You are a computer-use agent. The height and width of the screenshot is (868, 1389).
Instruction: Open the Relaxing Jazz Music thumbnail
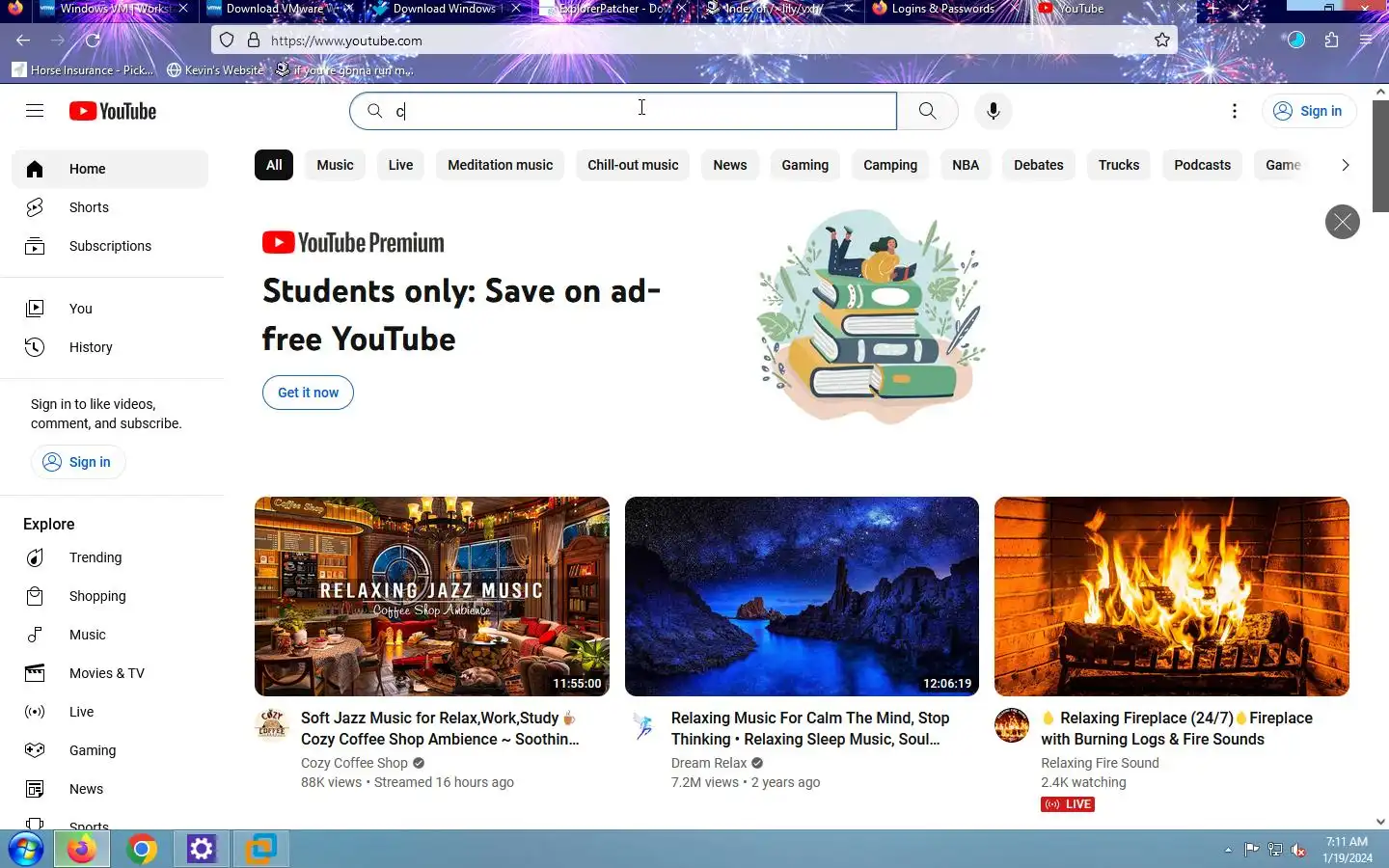[x=432, y=596]
